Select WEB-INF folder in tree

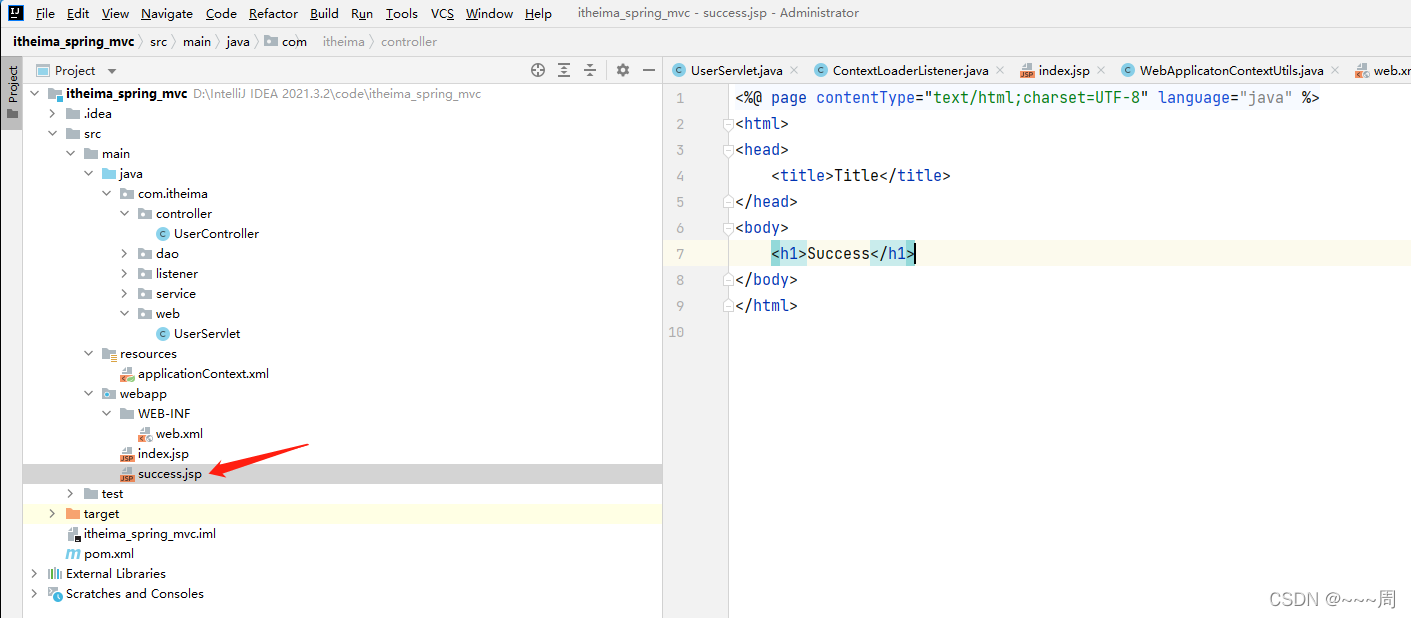pos(164,414)
